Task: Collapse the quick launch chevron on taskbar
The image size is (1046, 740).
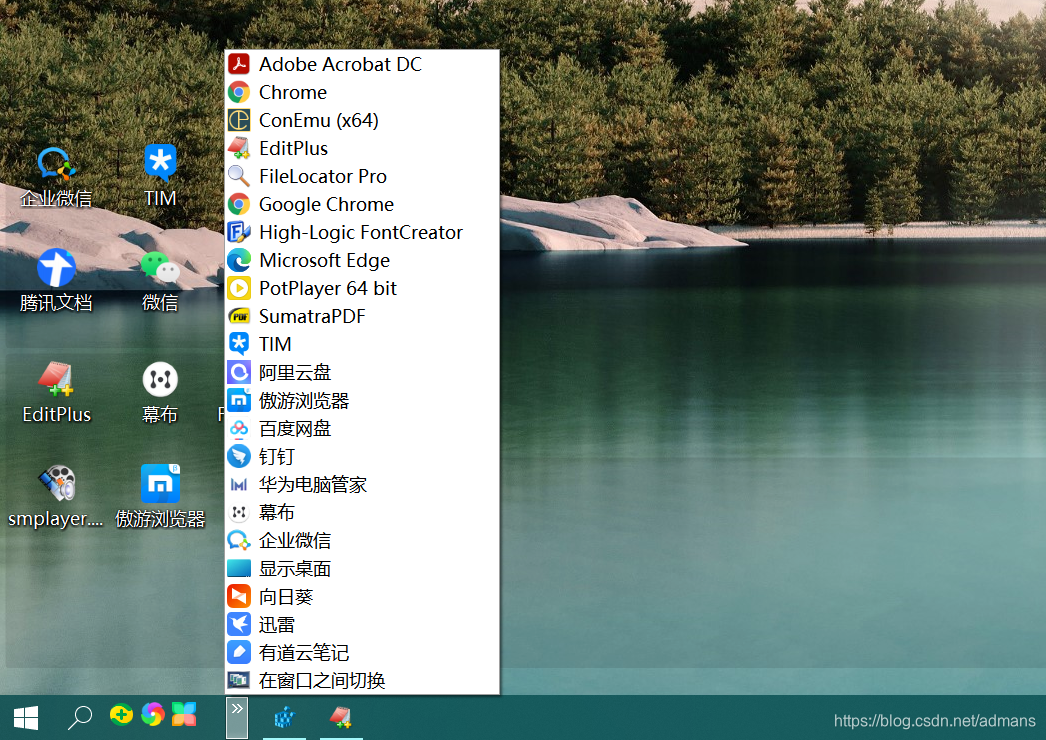Action: coord(237,717)
